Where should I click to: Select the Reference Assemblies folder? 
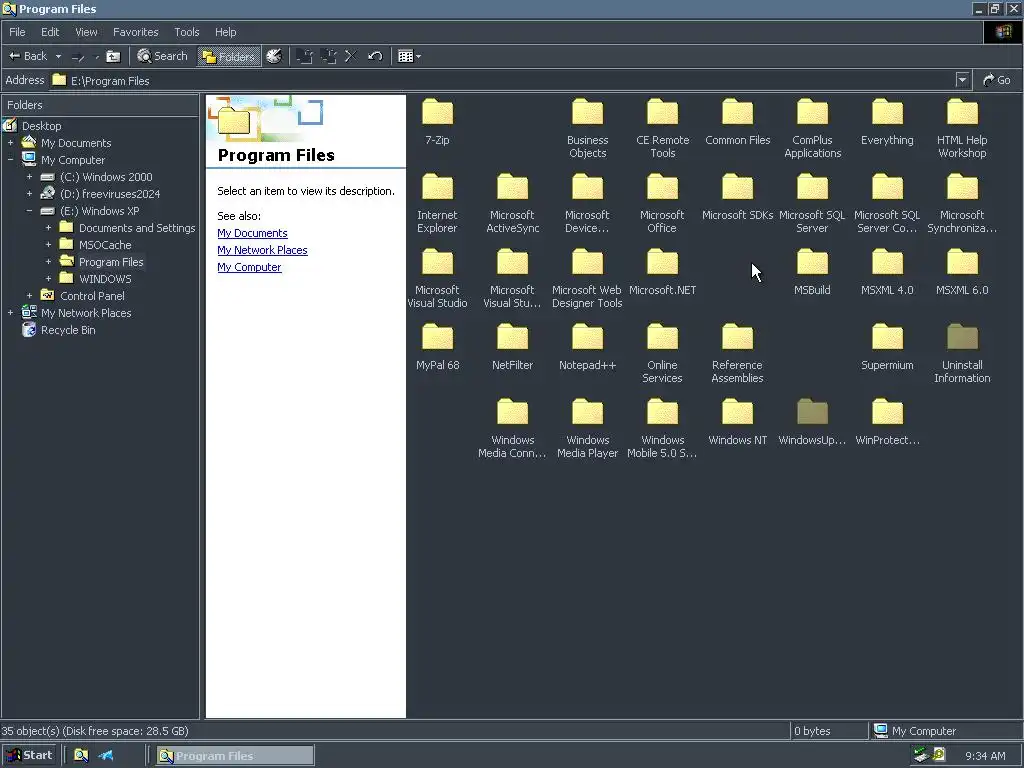(737, 353)
